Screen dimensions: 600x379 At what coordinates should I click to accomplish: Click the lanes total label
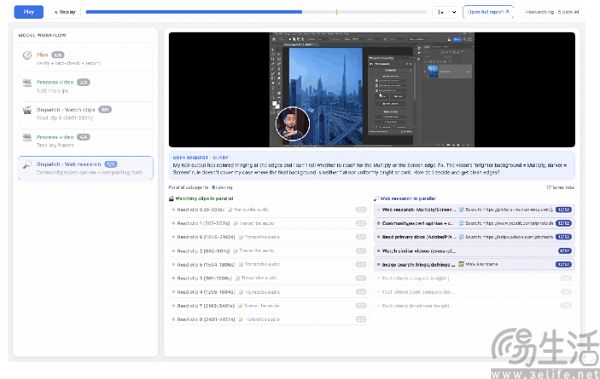pos(560,188)
